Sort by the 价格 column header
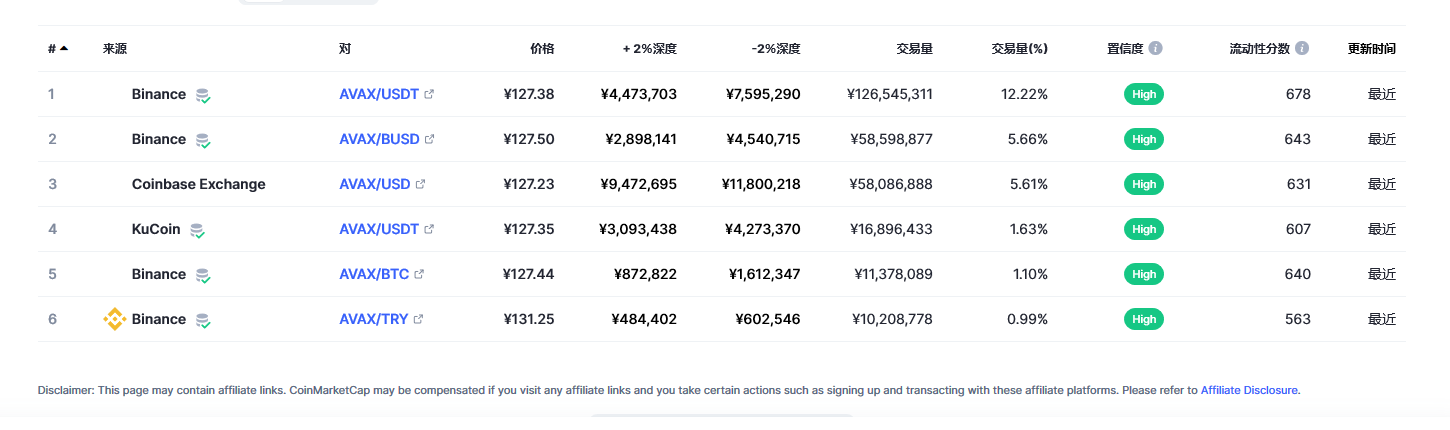This screenshot has width=1450, height=430. [x=542, y=48]
